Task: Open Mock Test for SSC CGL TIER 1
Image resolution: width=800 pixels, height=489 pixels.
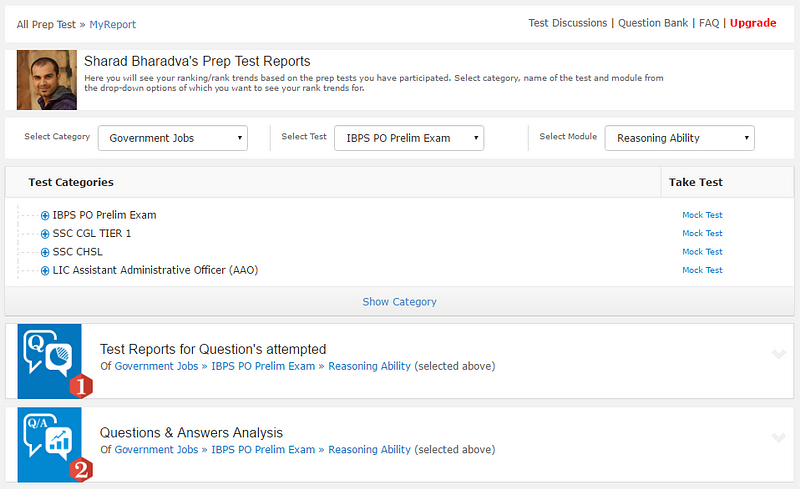Action: point(702,233)
